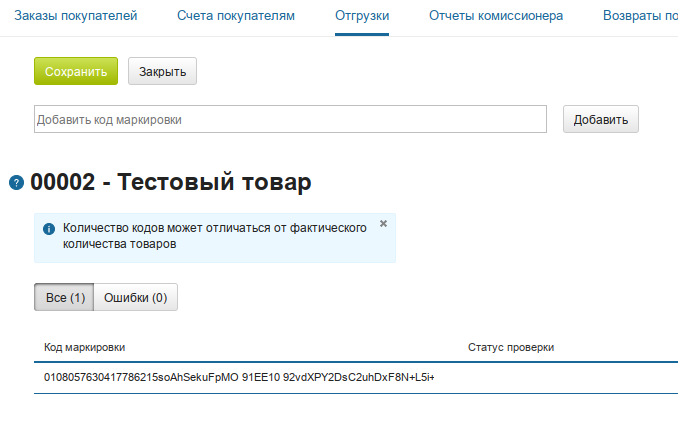
Task: Click the Закрыть button
Action: coord(162,72)
